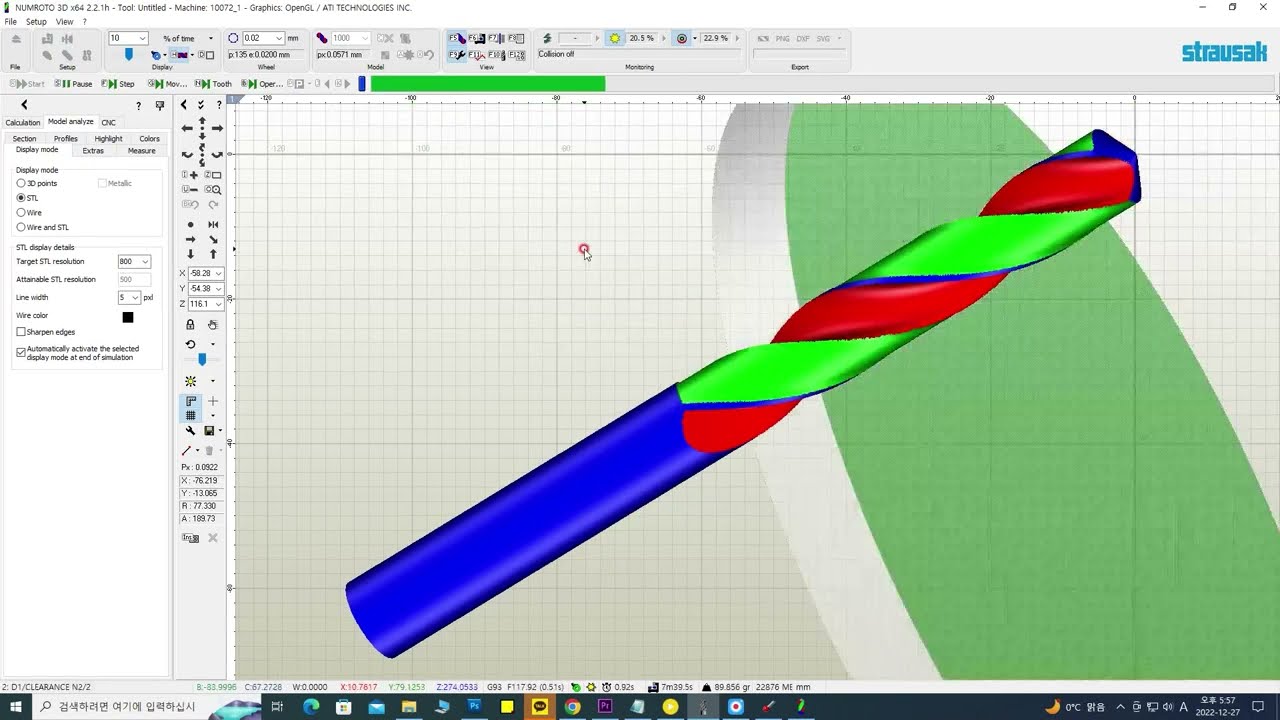Viewport: 1280px width, 720px height.
Task: Toggle automatically activate display mode checkbox
Action: 21,353
